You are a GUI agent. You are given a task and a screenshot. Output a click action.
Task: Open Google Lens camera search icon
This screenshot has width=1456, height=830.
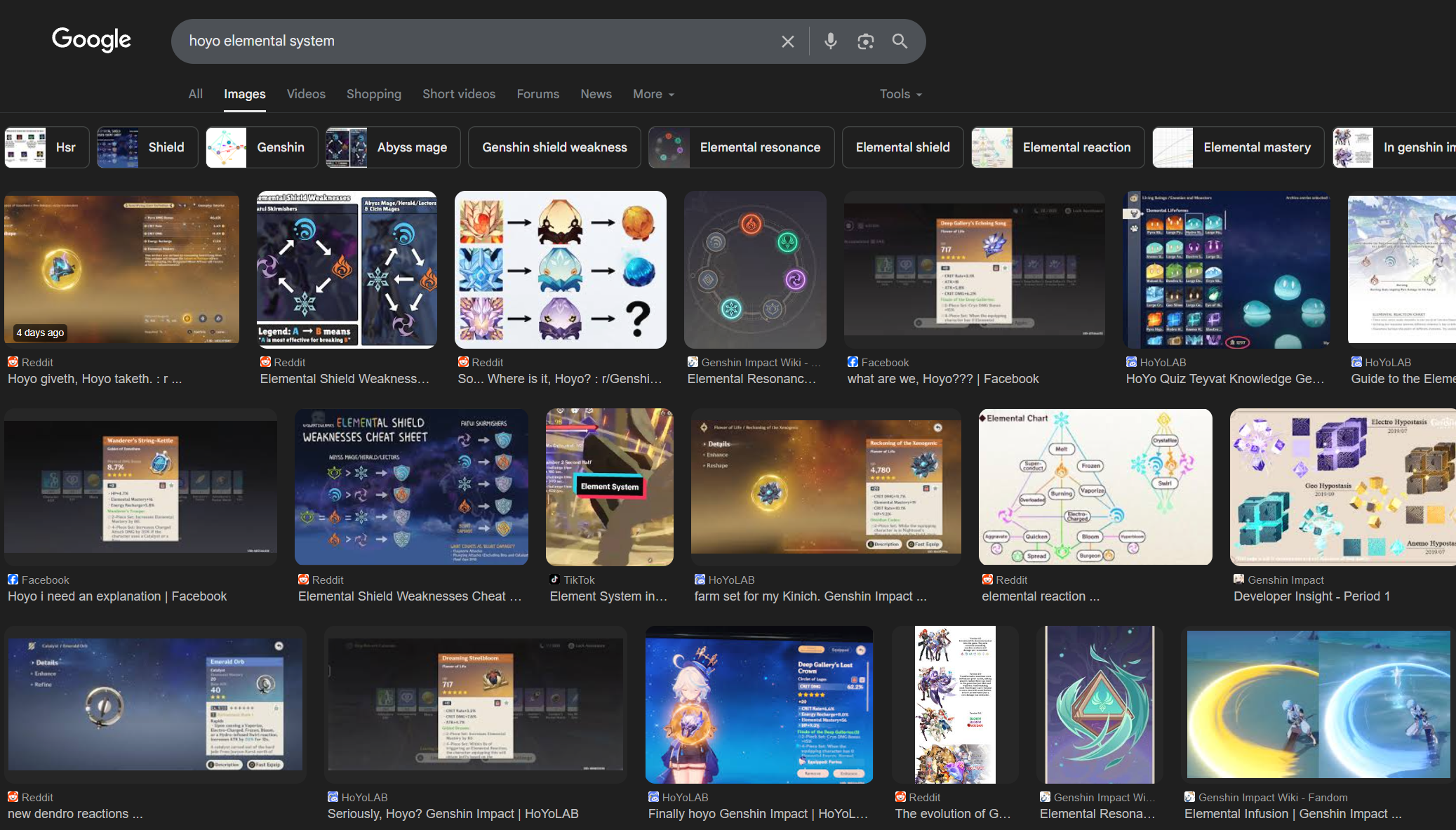click(x=866, y=41)
